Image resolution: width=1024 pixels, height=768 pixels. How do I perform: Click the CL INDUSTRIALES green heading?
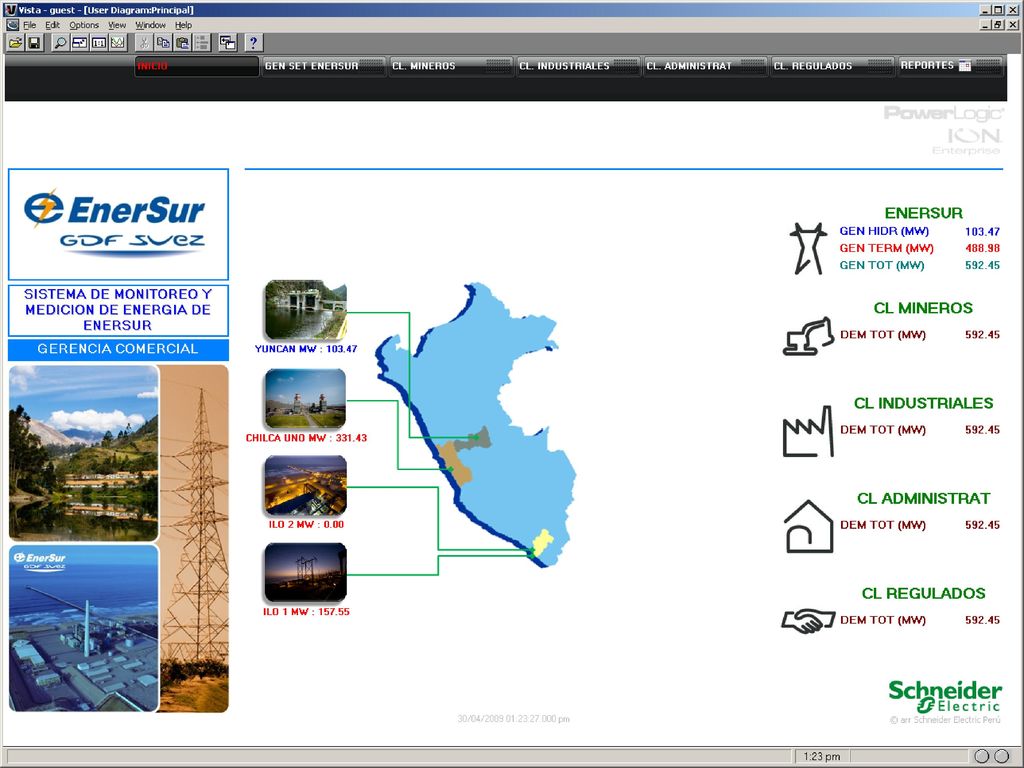tap(923, 404)
